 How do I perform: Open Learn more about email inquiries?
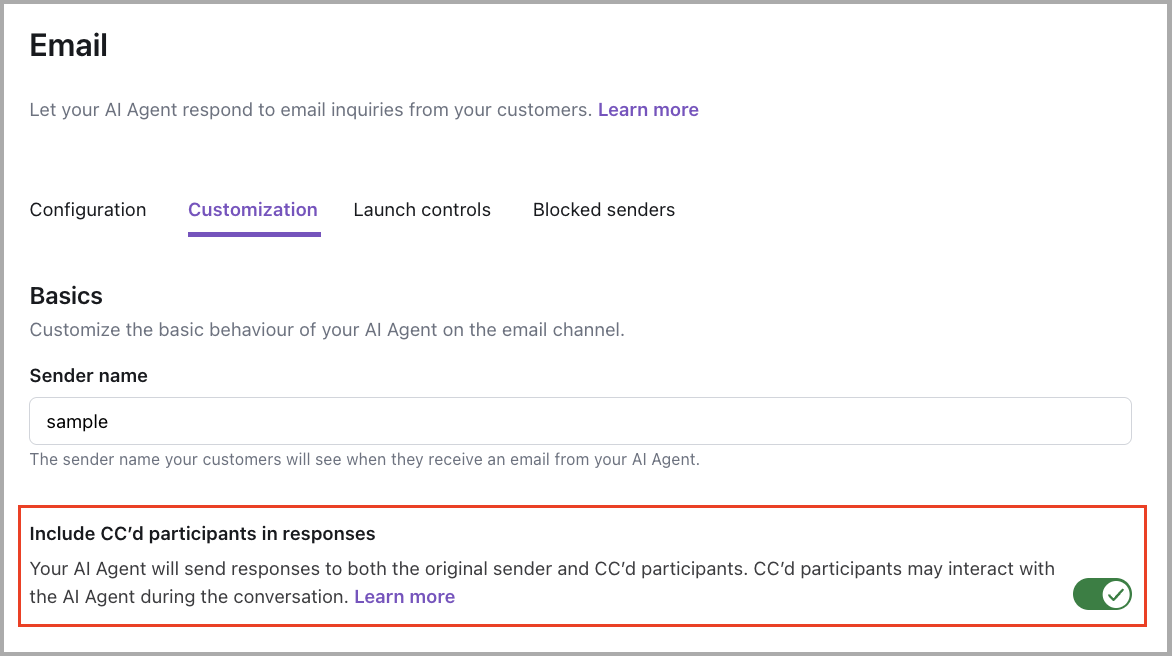click(x=647, y=109)
